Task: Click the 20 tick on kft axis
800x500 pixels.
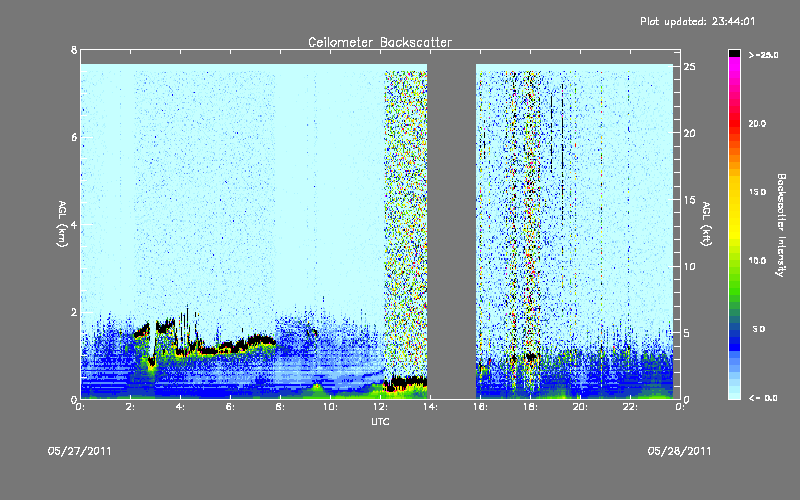Action: tap(689, 133)
